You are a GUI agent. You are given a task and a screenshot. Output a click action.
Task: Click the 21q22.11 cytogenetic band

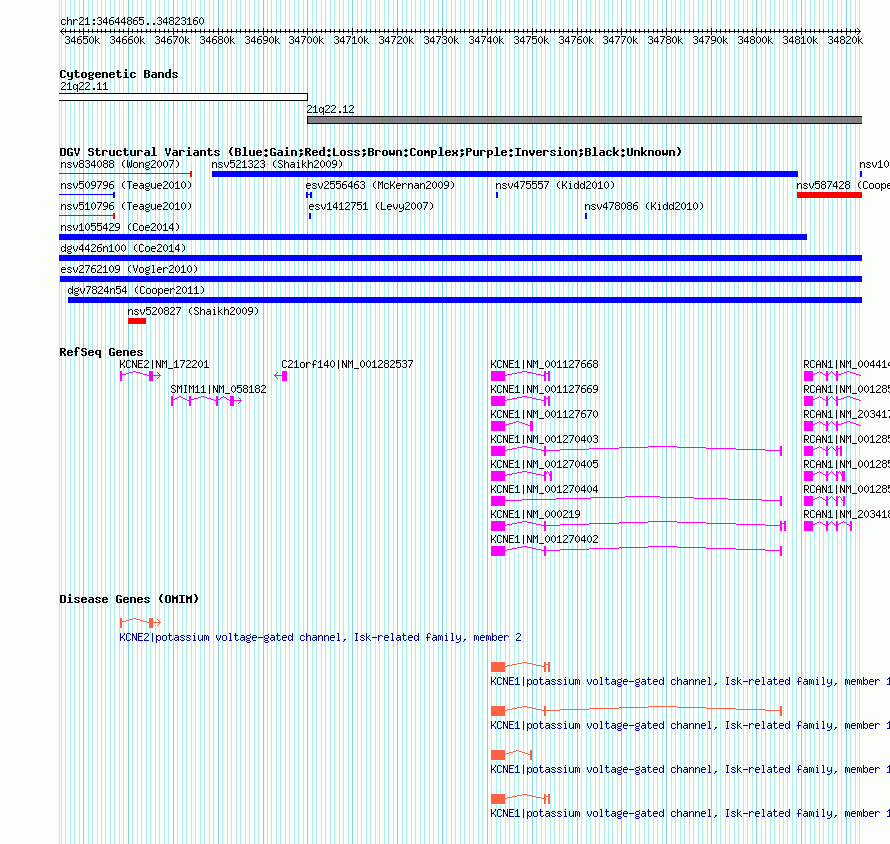(183, 97)
